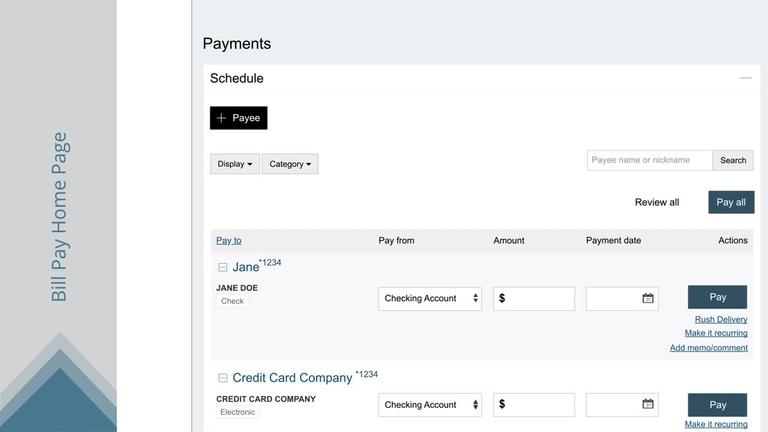Click the Payments page heading
The height and width of the screenshot is (432, 768).
[237, 44]
